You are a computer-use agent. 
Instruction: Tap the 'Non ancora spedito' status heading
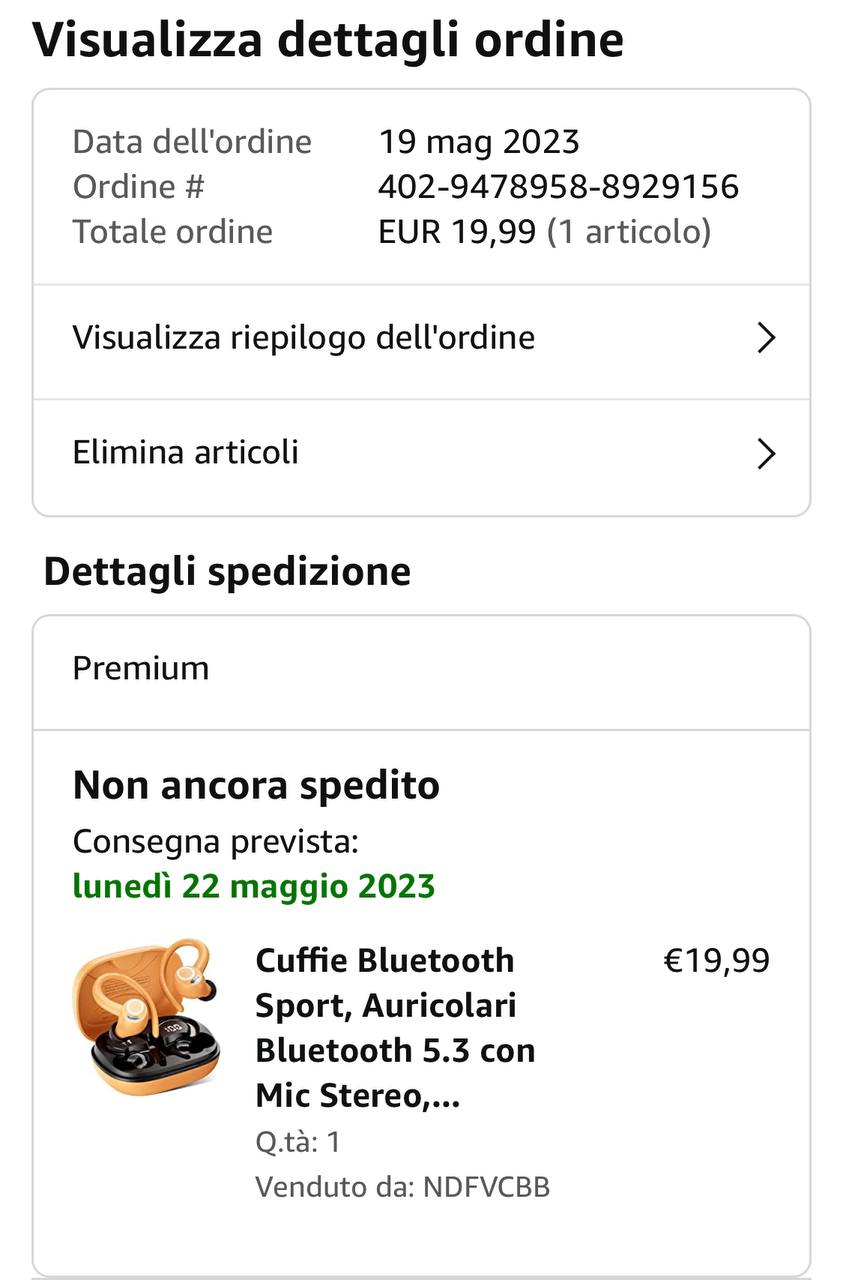coord(256,786)
